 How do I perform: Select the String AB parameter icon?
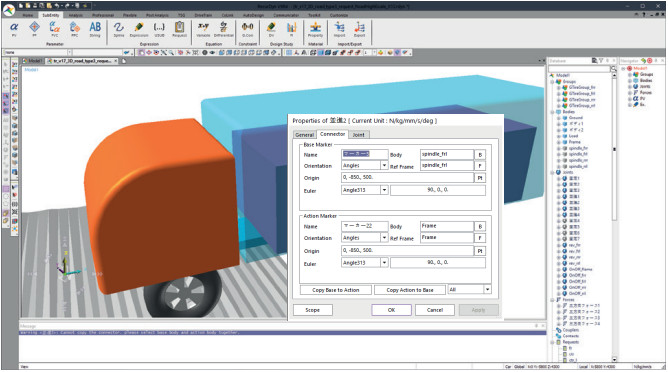(95, 29)
